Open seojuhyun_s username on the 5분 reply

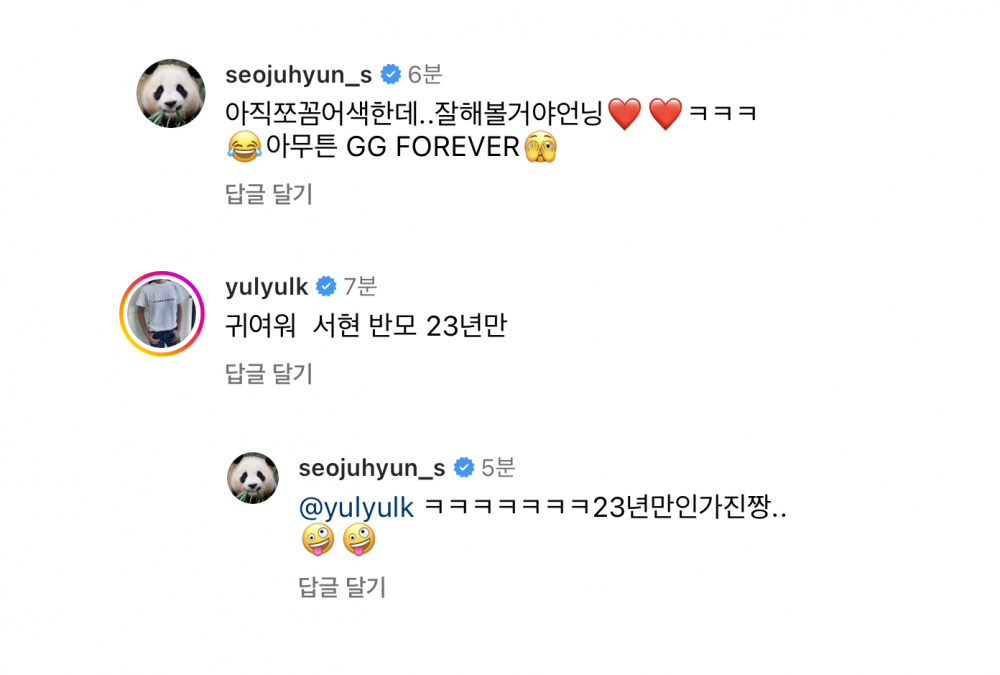tap(372, 468)
